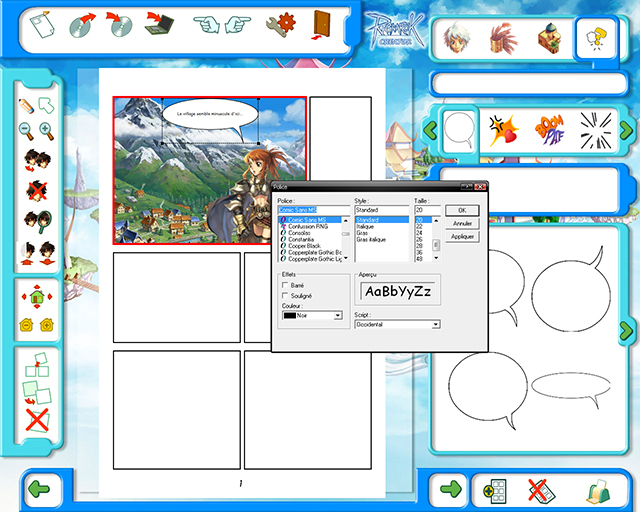Click the move character up arrow icon
The width and height of the screenshot is (640, 512).
[27, 253]
